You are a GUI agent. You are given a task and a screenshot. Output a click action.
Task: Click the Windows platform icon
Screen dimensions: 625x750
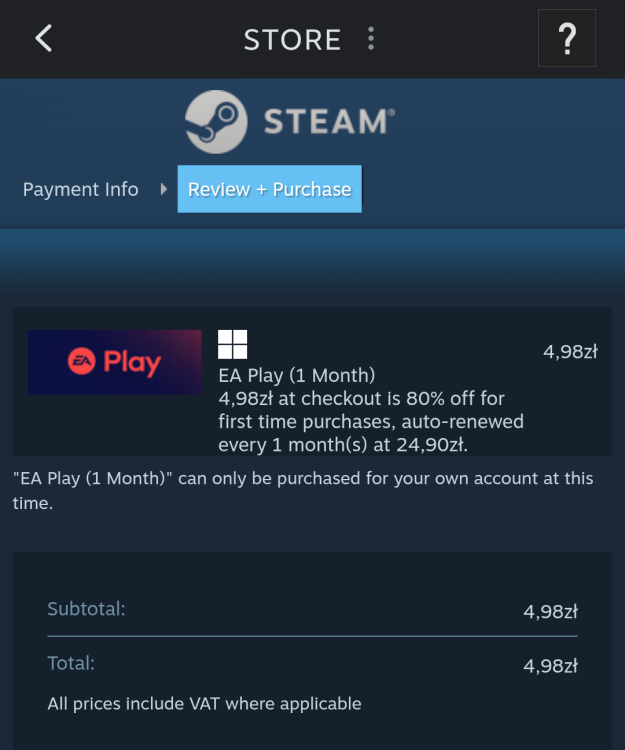point(233,345)
